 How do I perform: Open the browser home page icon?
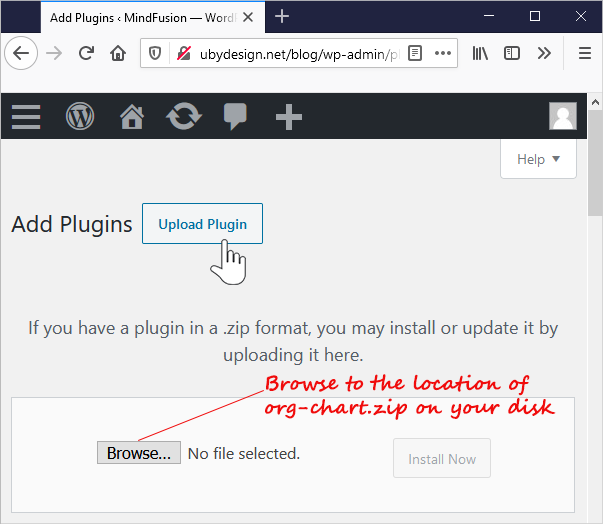click(x=118, y=53)
